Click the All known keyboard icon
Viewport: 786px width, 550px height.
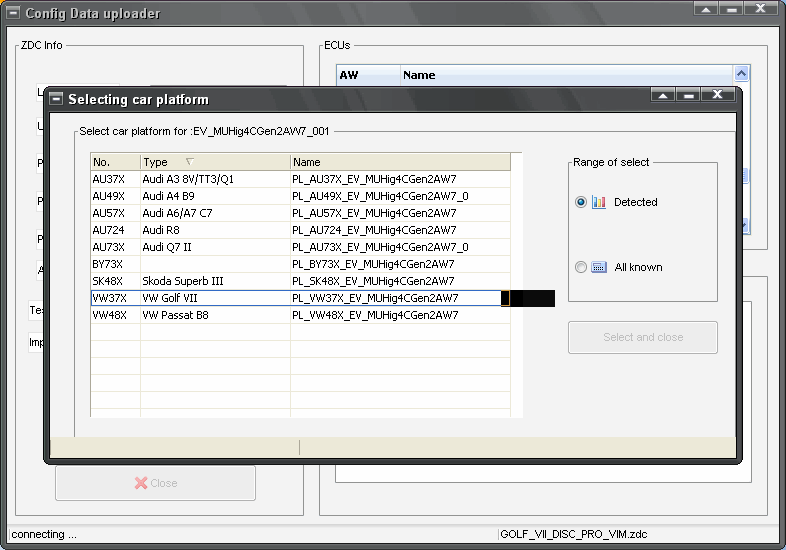coord(599,267)
